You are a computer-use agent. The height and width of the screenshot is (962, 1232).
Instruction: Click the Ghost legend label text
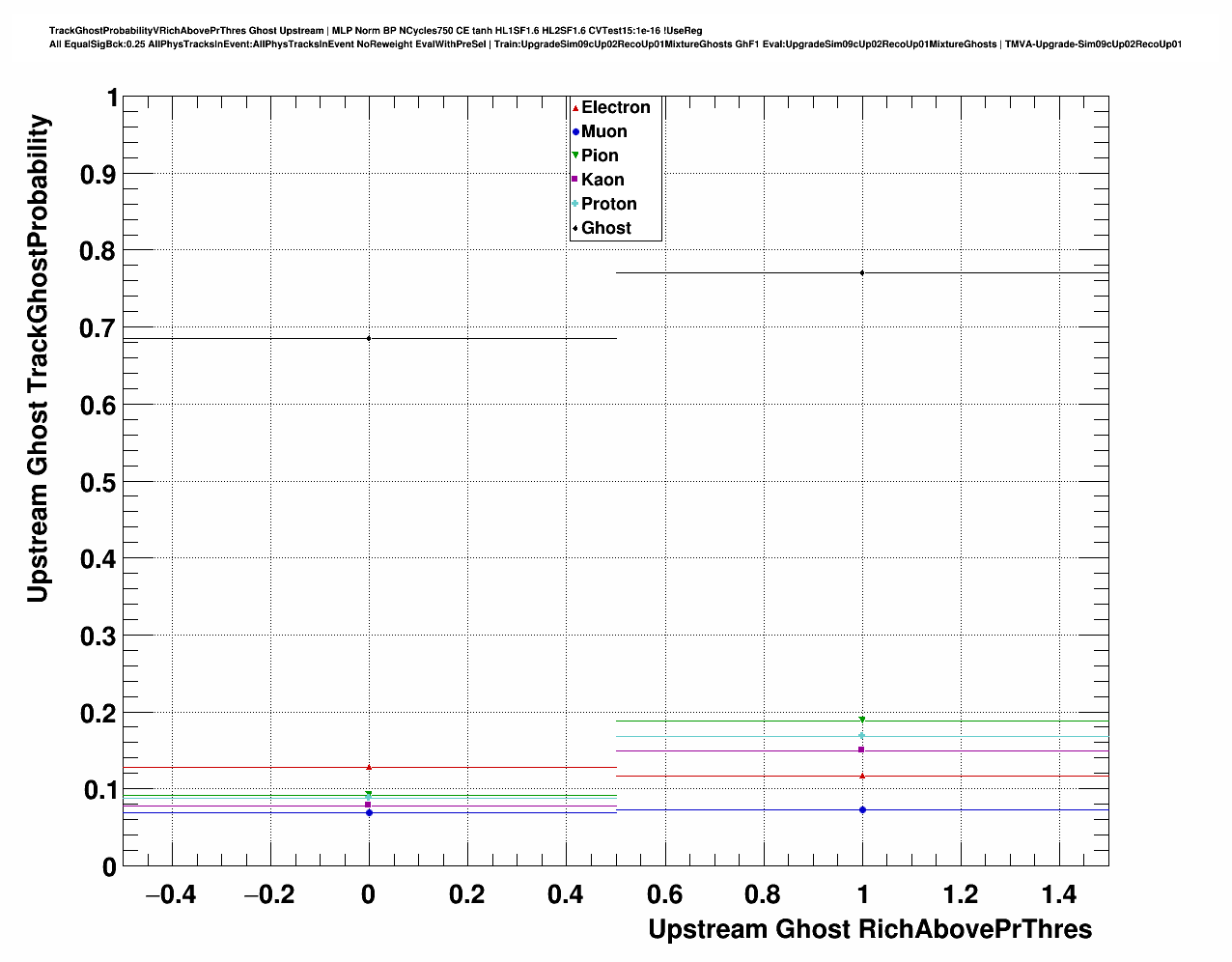[605, 228]
